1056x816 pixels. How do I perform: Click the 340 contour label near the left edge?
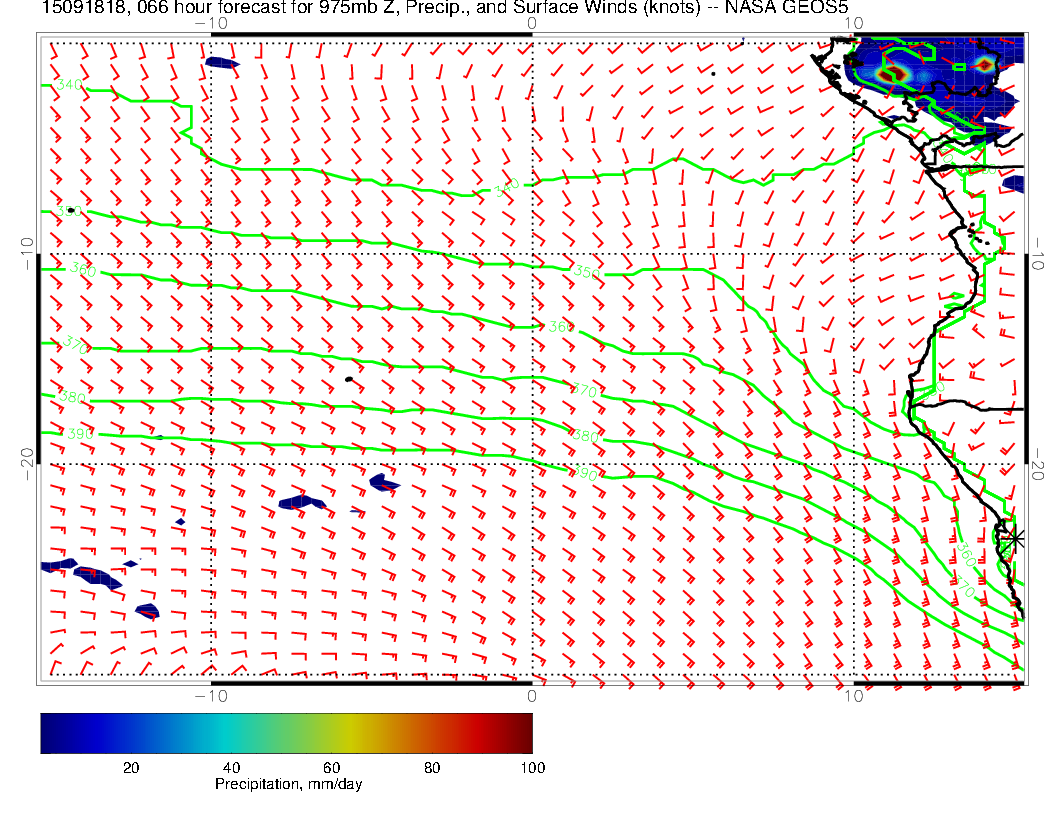point(69,86)
